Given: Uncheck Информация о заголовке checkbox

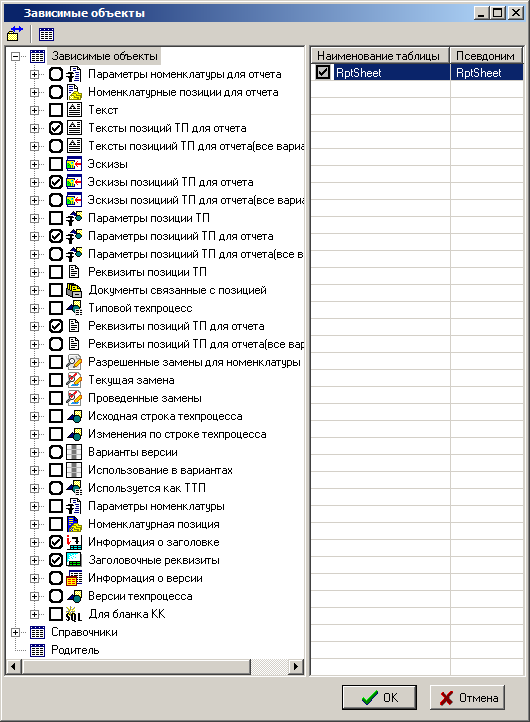Looking at the screenshot, I should coord(56,542).
